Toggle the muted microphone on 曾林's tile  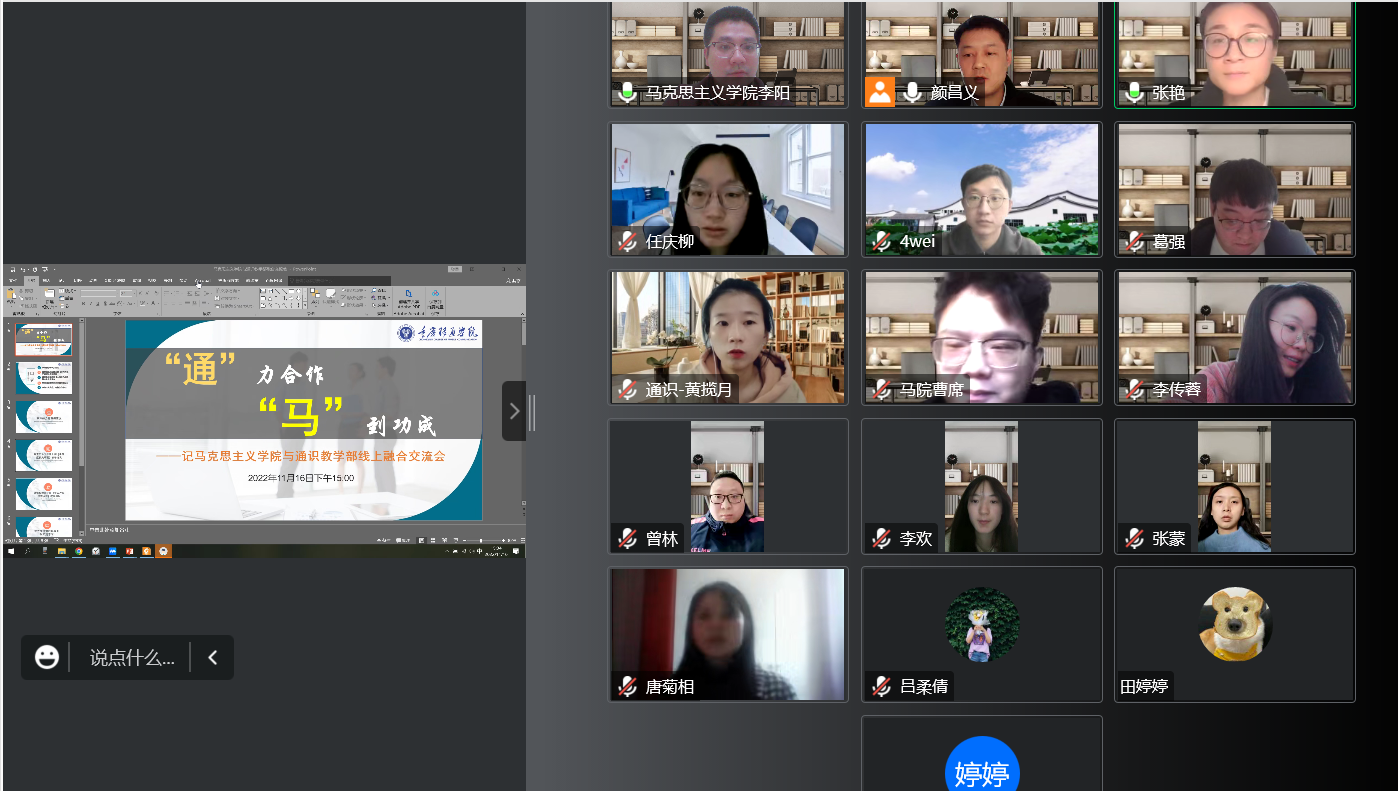(627, 539)
